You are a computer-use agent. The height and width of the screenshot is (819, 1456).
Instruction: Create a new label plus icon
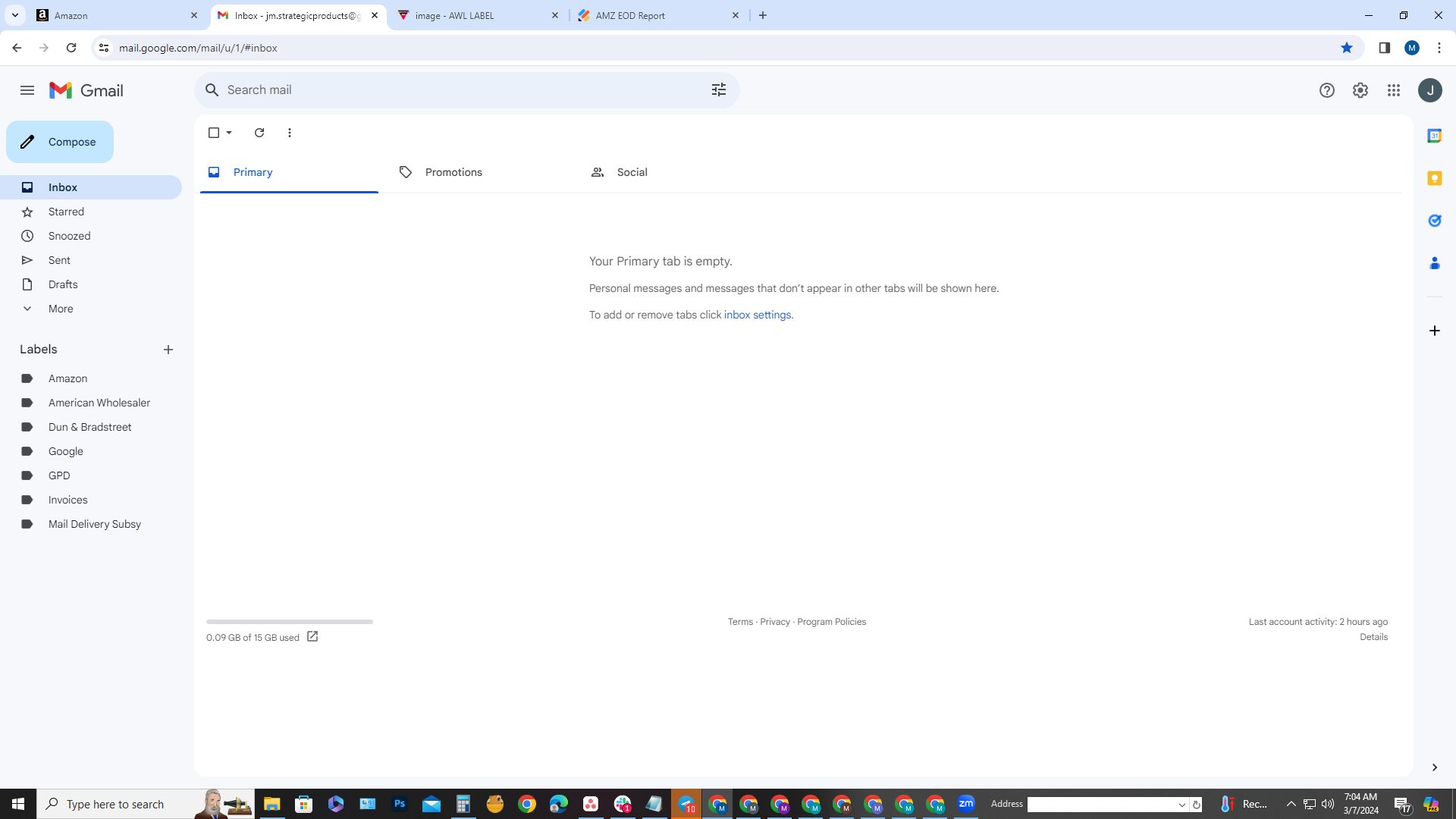tap(168, 350)
